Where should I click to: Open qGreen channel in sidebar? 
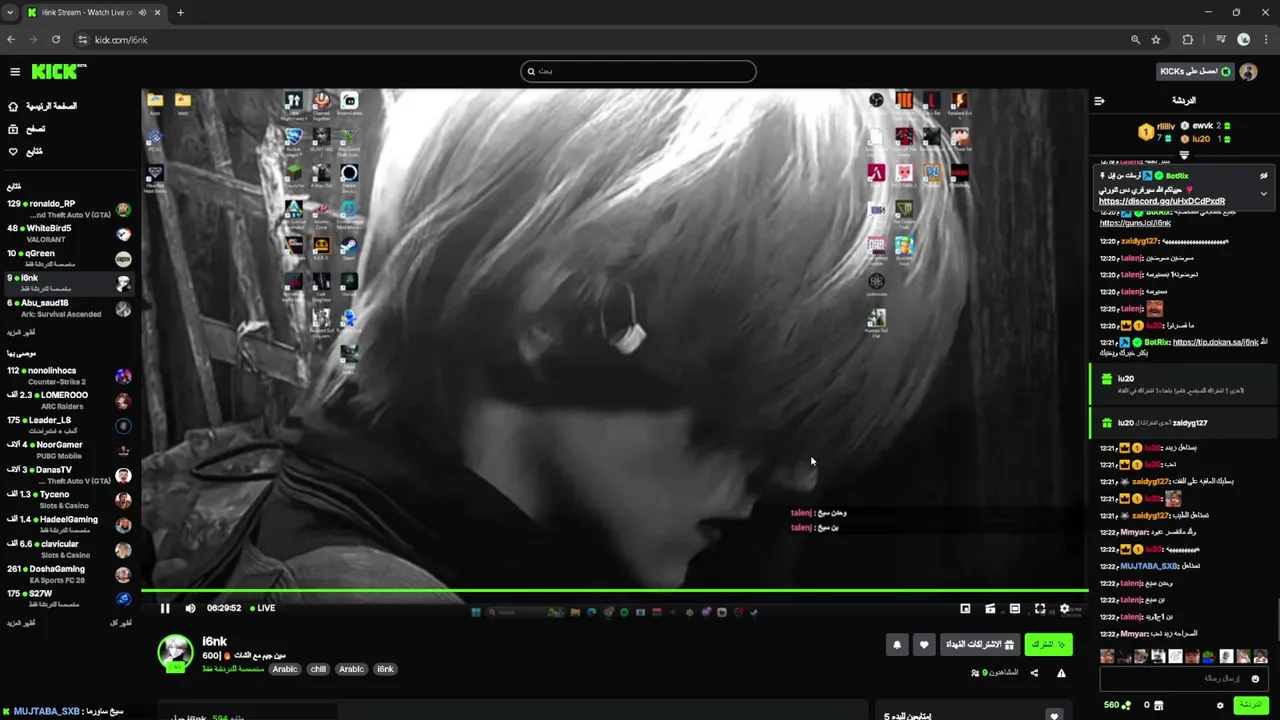[x=68, y=258]
